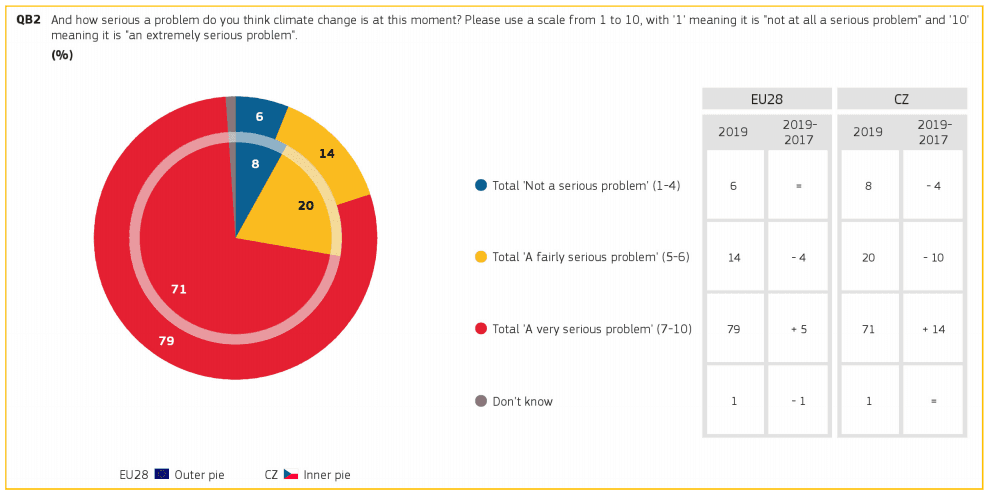Click the outer pie yellow slice labeled 14
Screen dimensions: 989x496
click(326, 154)
